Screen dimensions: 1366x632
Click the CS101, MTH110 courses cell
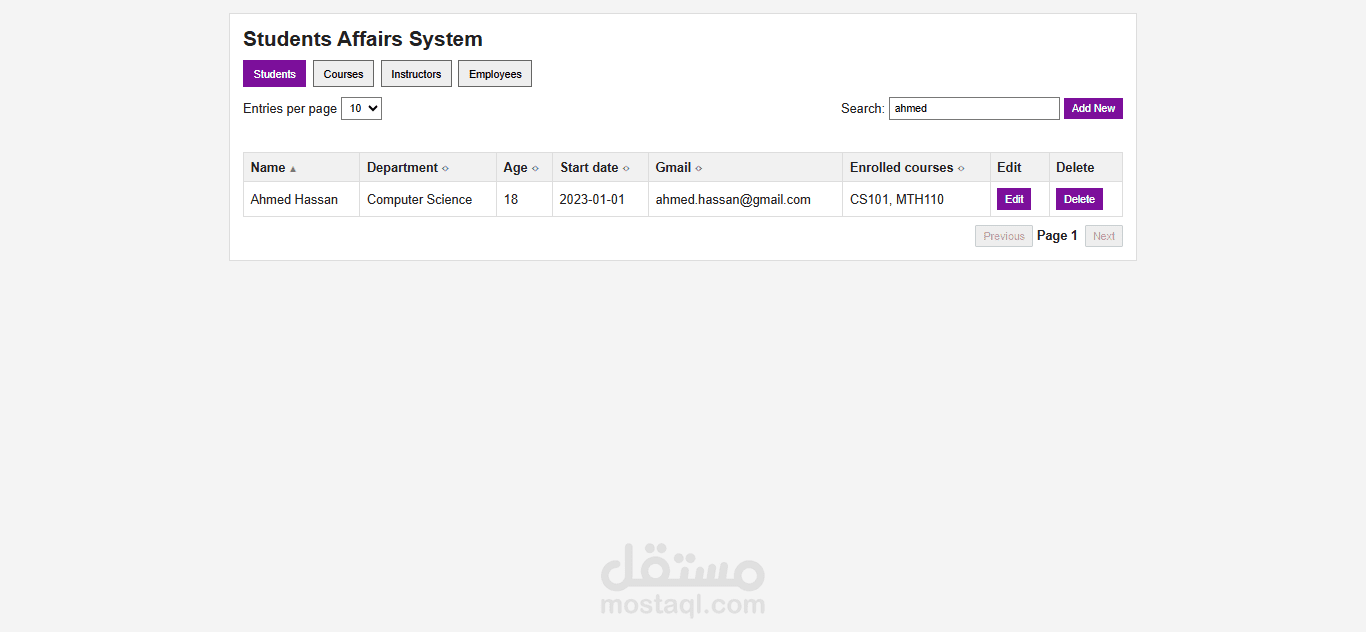point(916,199)
